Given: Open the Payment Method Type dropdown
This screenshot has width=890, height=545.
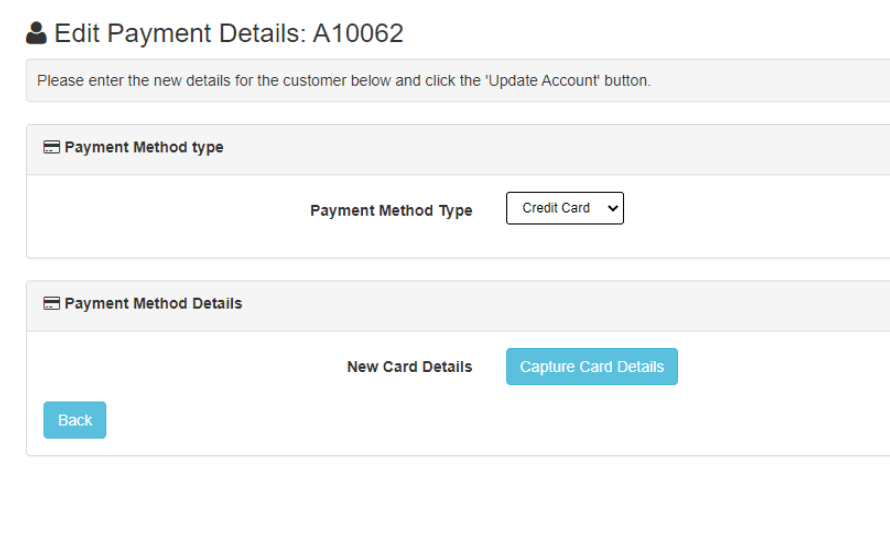Looking at the screenshot, I should [564, 208].
